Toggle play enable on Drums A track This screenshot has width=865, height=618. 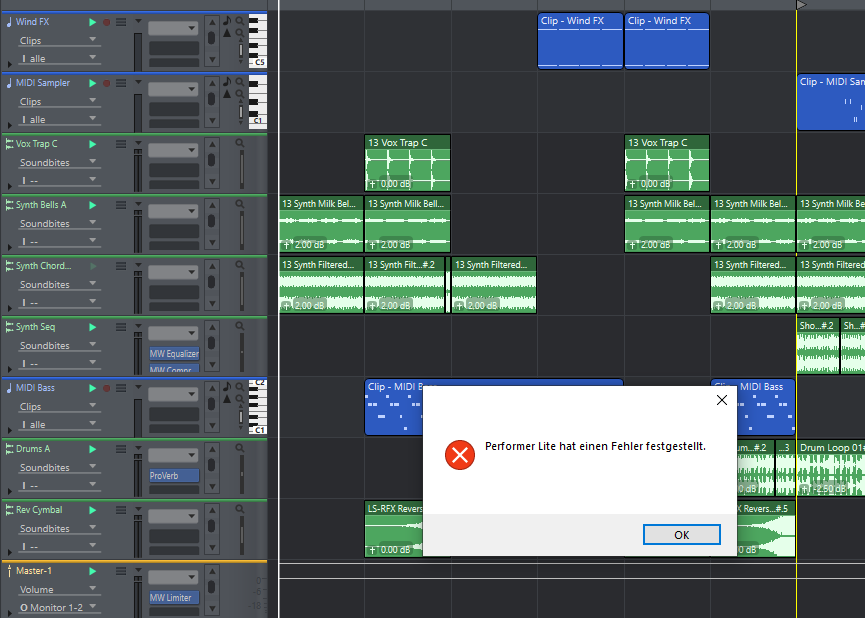coord(93,449)
